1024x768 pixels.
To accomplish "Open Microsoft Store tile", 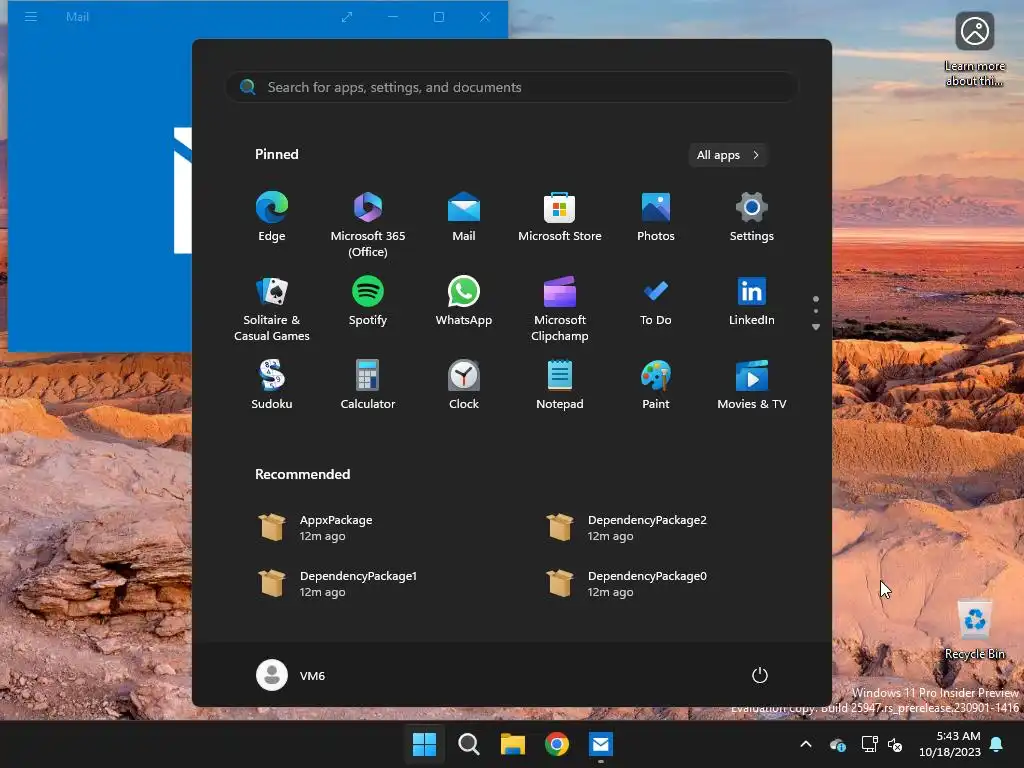I will pyautogui.click(x=560, y=218).
